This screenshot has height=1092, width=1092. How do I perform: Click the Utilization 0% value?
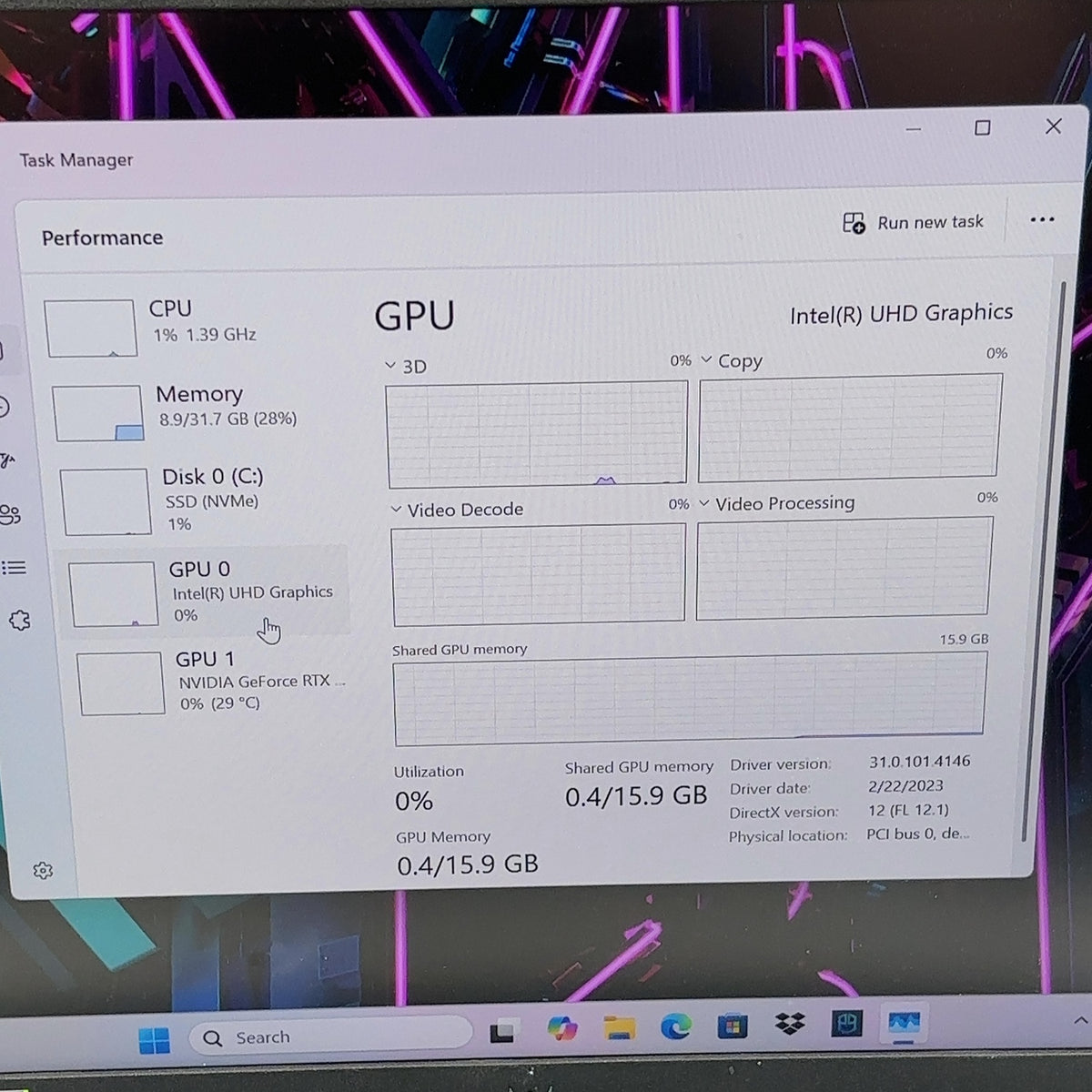pos(414,801)
